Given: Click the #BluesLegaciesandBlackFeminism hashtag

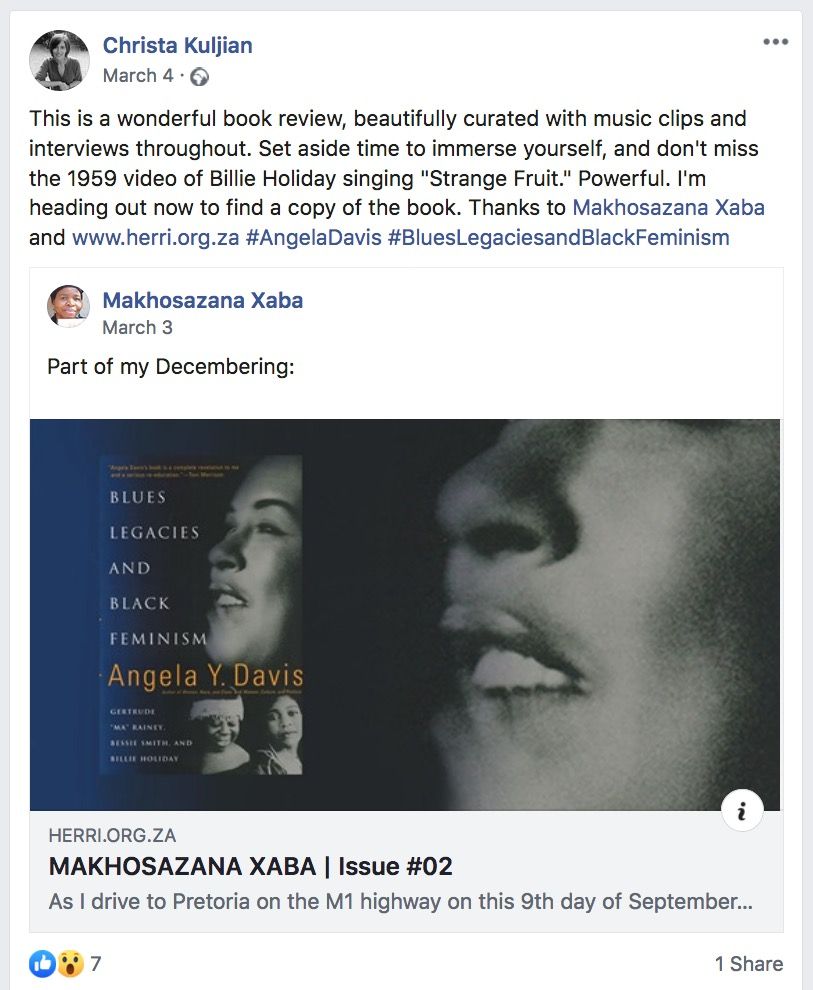Looking at the screenshot, I should pos(559,237).
